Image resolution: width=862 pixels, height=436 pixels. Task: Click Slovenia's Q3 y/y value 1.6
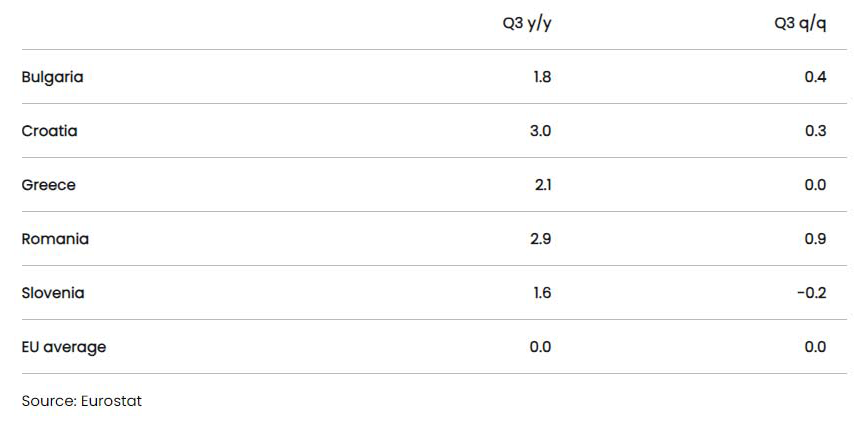[542, 292]
